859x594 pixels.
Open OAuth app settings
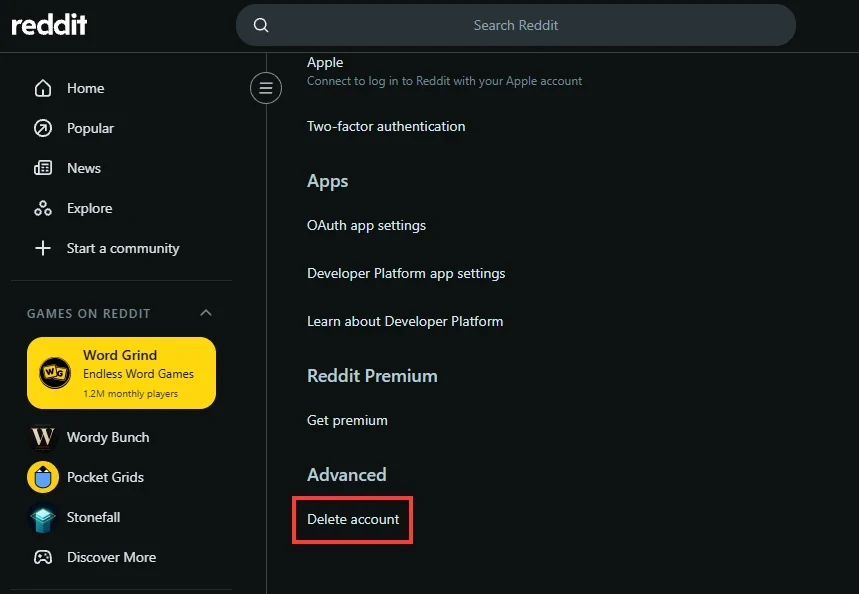click(366, 225)
